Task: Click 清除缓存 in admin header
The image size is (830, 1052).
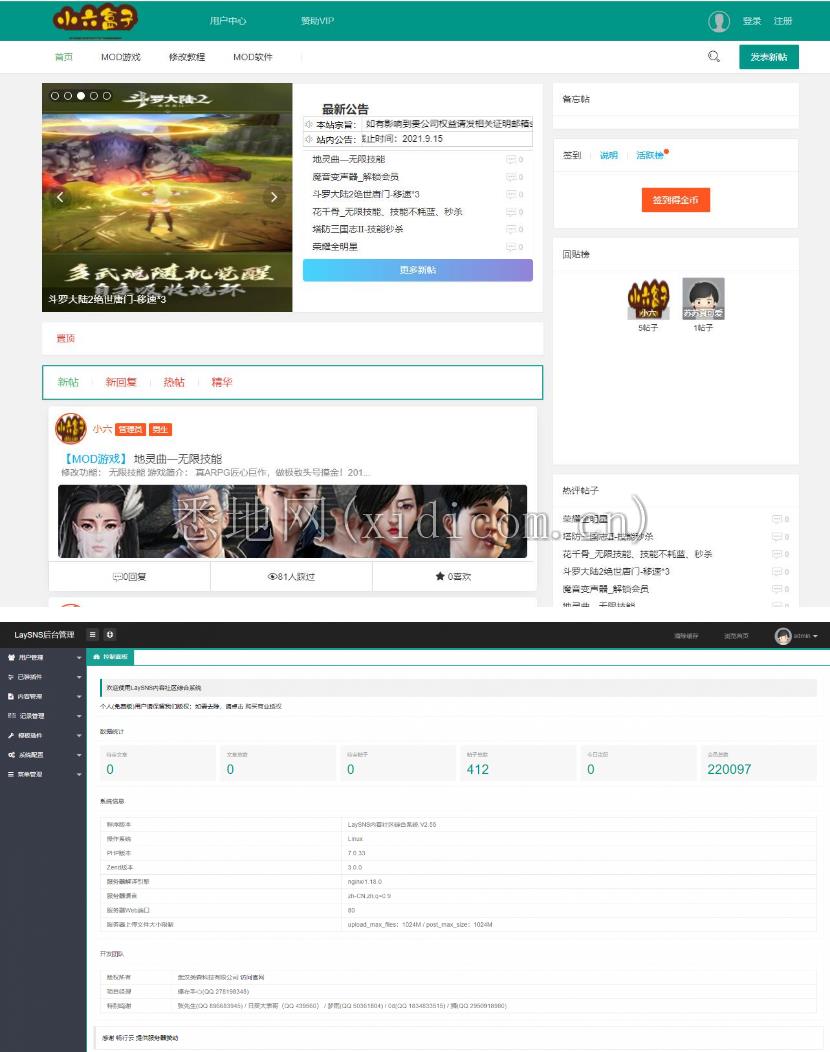Action: pyautogui.click(x=686, y=635)
